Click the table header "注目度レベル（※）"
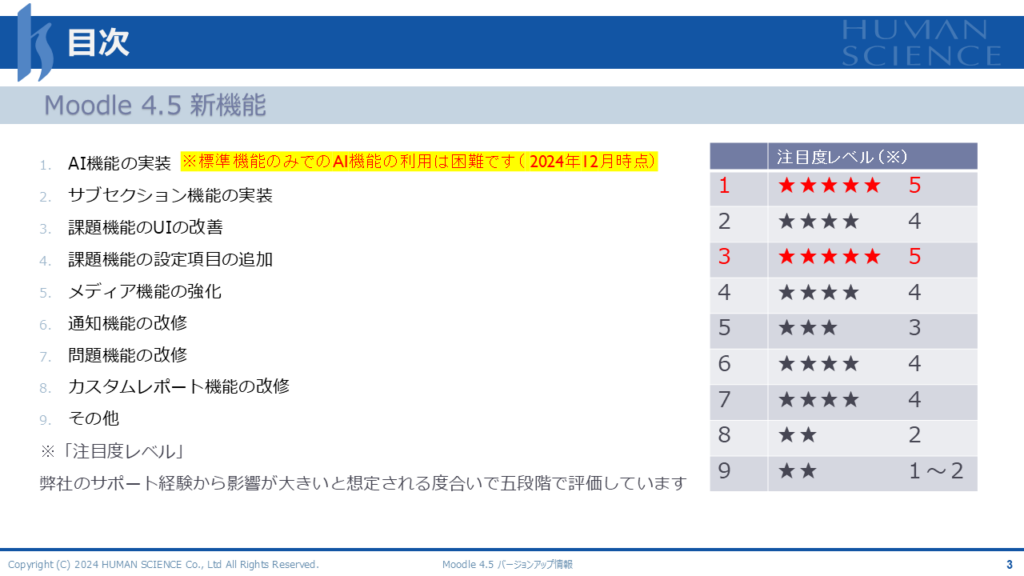Viewport: 1024px width, 576px height. pos(842,157)
